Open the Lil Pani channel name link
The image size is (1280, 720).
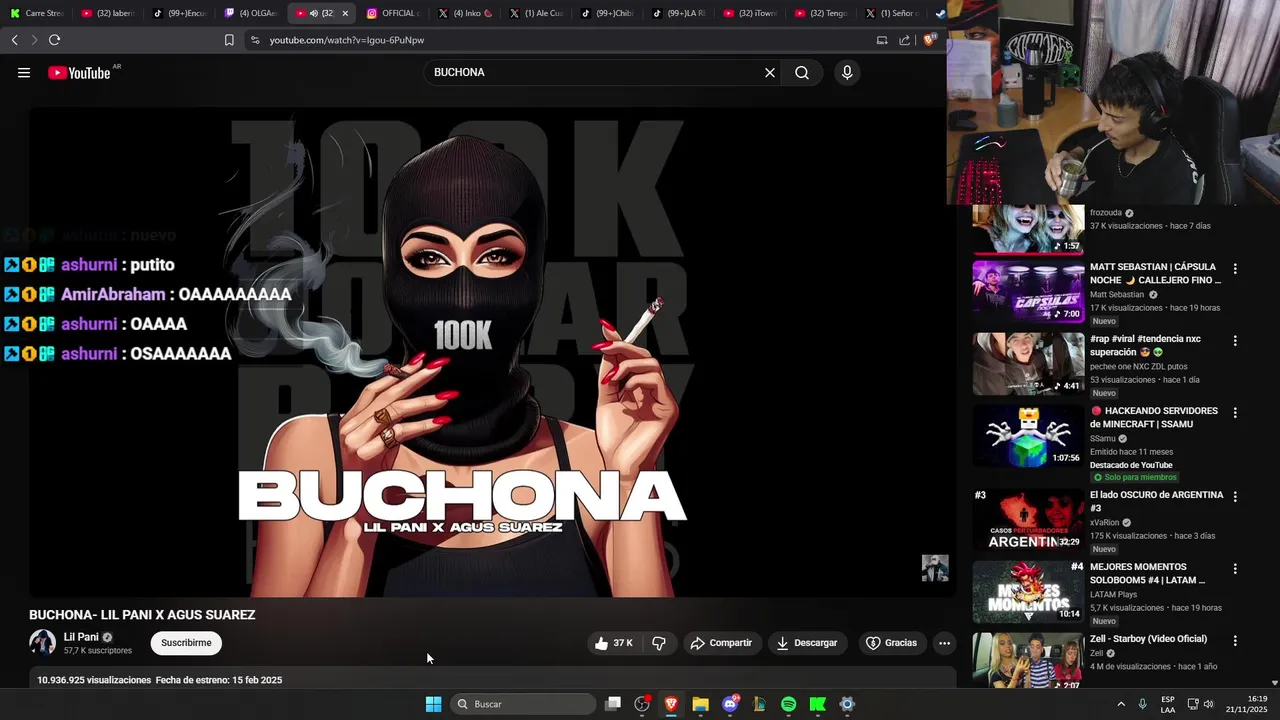point(81,637)
